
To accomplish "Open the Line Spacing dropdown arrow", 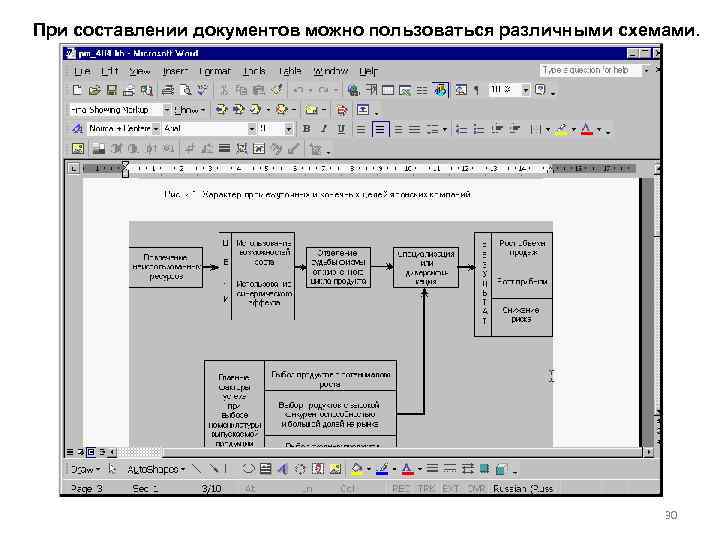I will point(444,129).
